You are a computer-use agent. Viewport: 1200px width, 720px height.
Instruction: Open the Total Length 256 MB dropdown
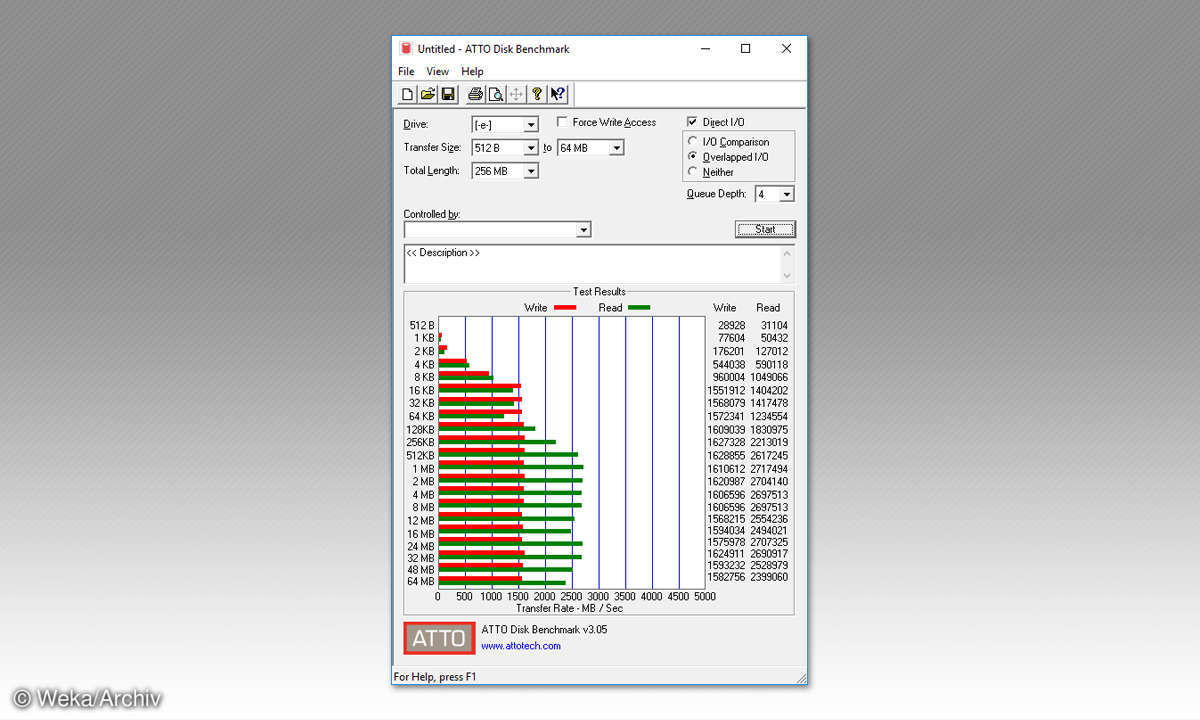pos(531,171)
